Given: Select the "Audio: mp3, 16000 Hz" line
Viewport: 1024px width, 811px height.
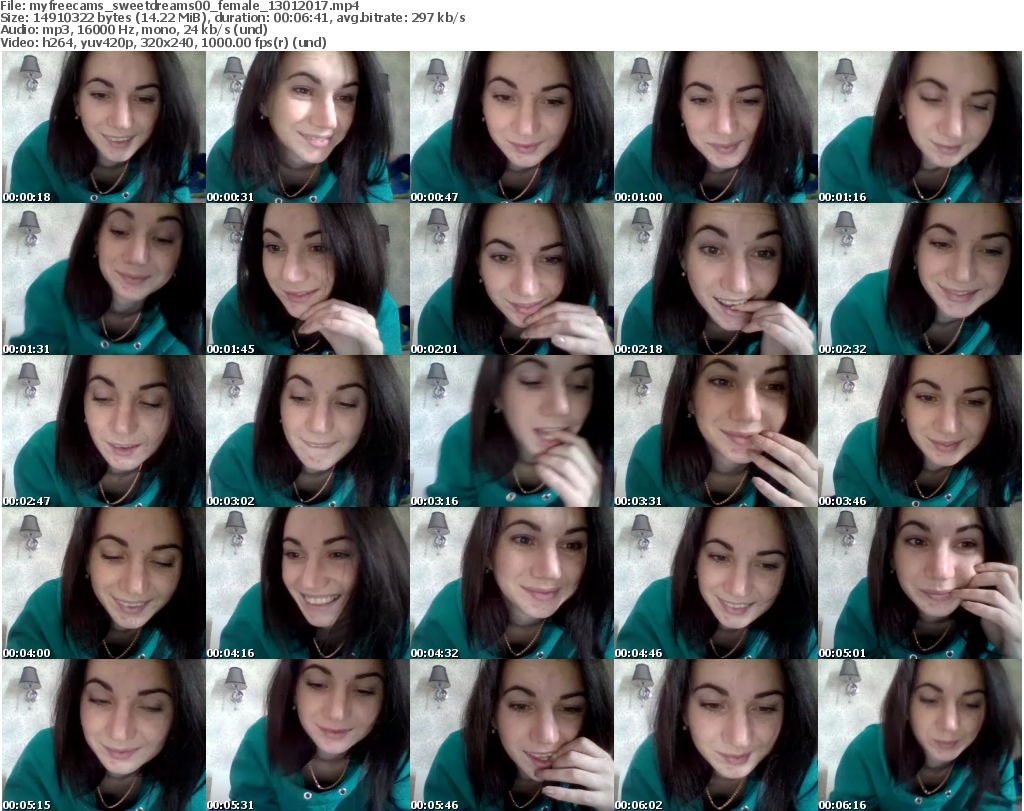Looking at the screenshot, I should 134,29.
